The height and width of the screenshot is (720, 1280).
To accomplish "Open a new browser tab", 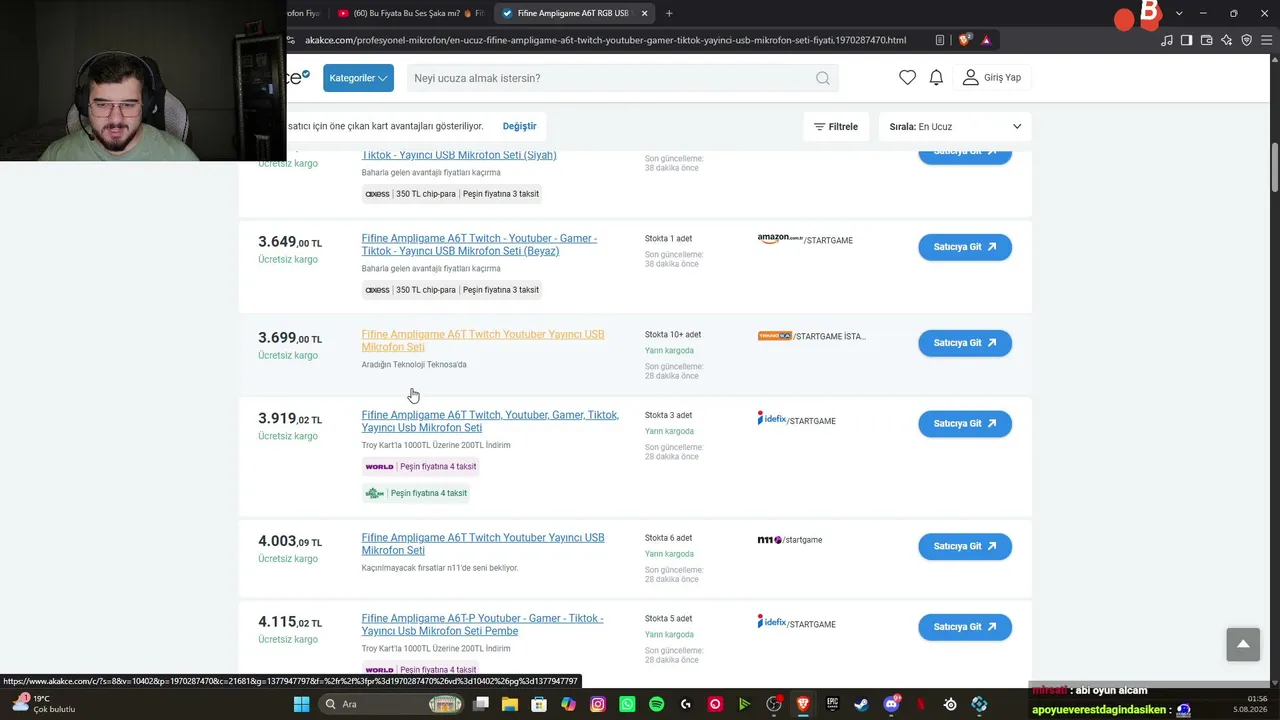I will [x=669, y=13].
